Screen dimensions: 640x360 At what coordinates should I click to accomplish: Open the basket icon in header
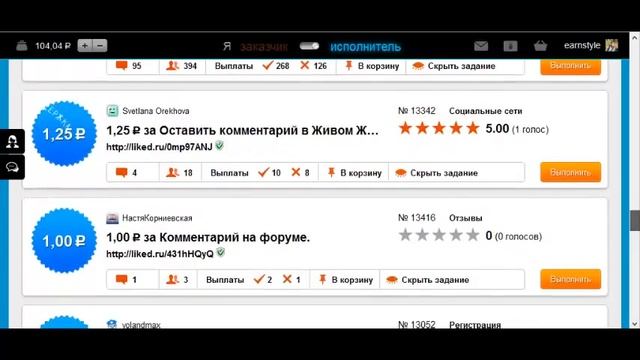click(x=540, y=46)
